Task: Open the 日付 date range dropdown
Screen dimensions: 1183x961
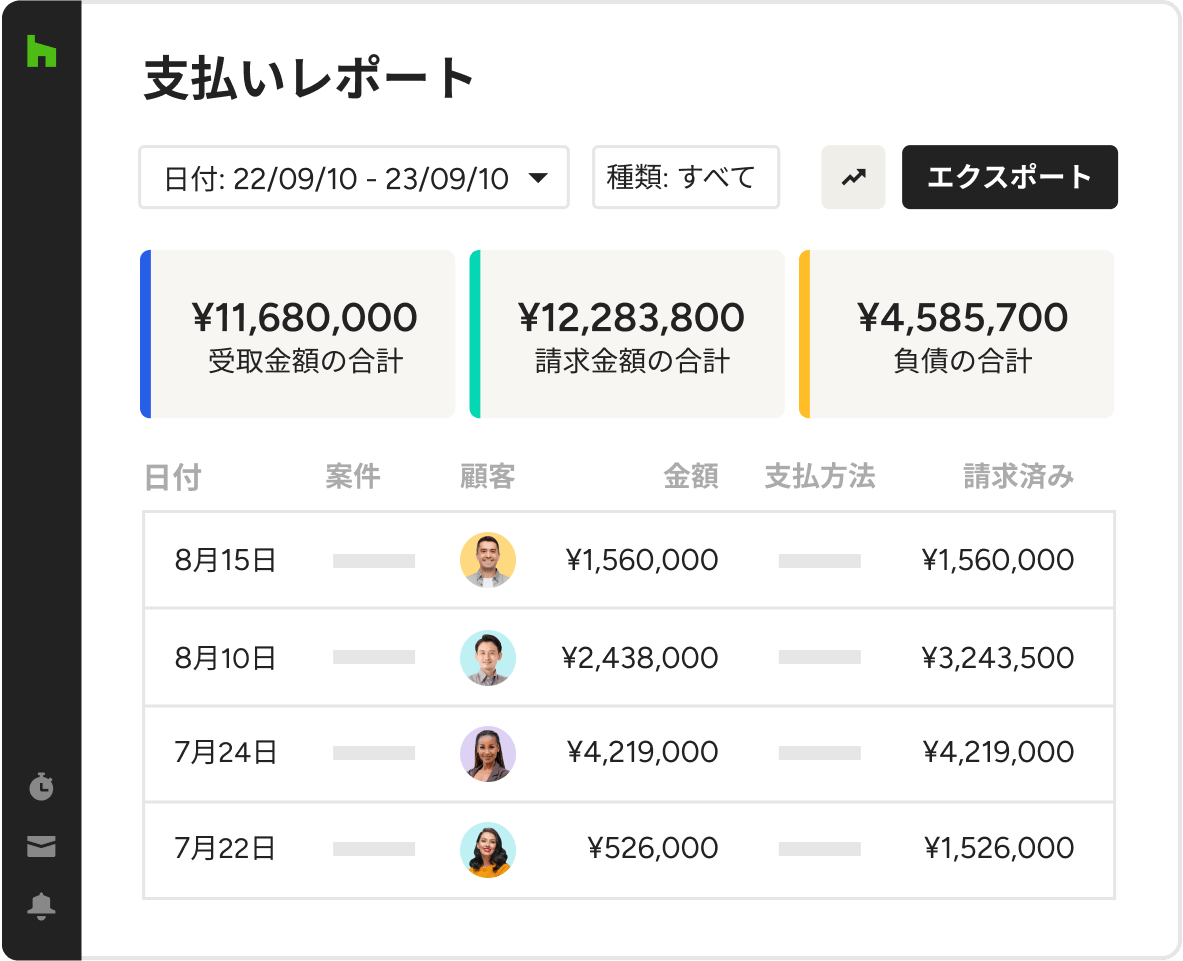Action: 354,177
